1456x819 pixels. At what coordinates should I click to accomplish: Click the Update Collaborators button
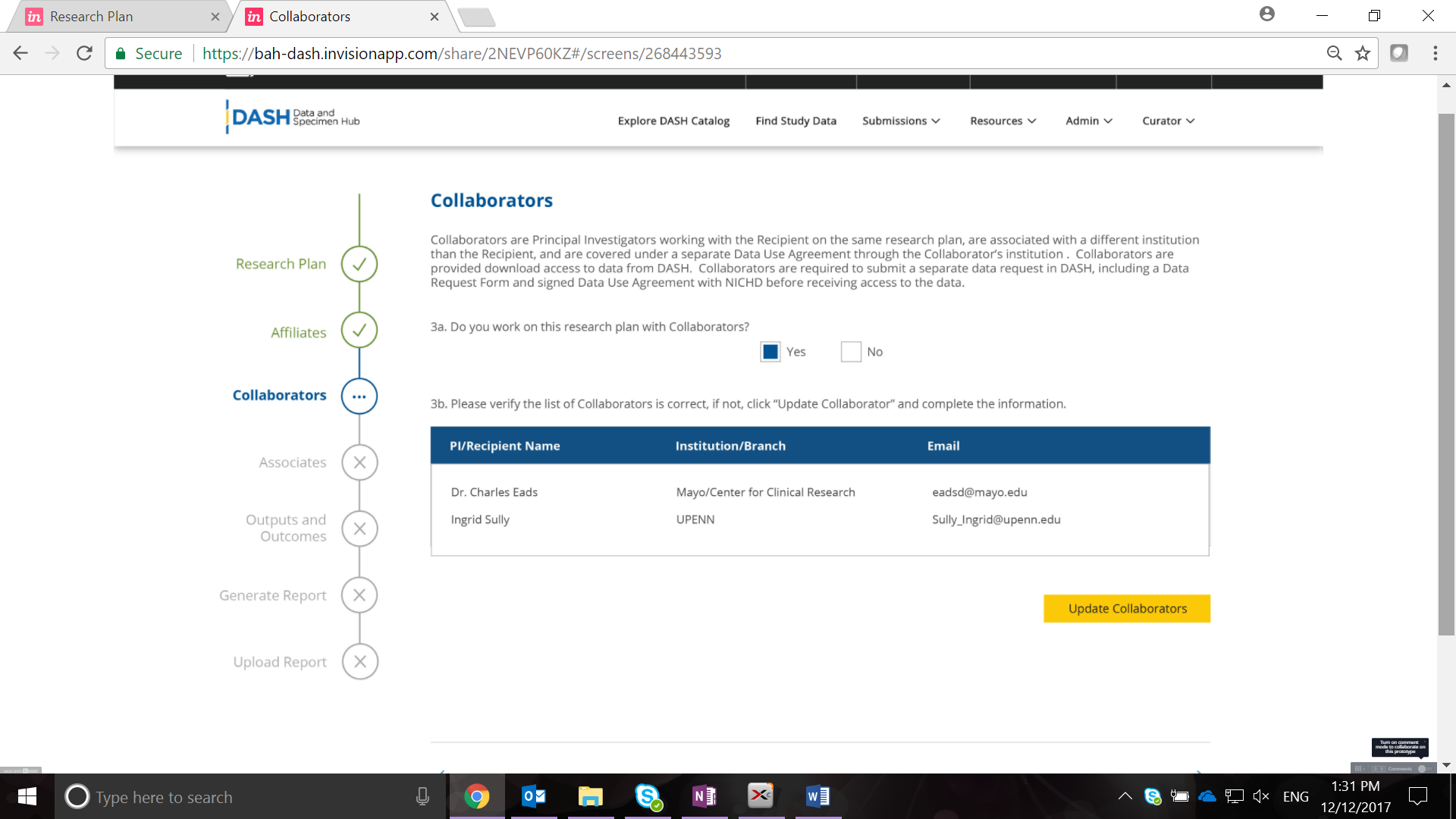point(1127,608)
